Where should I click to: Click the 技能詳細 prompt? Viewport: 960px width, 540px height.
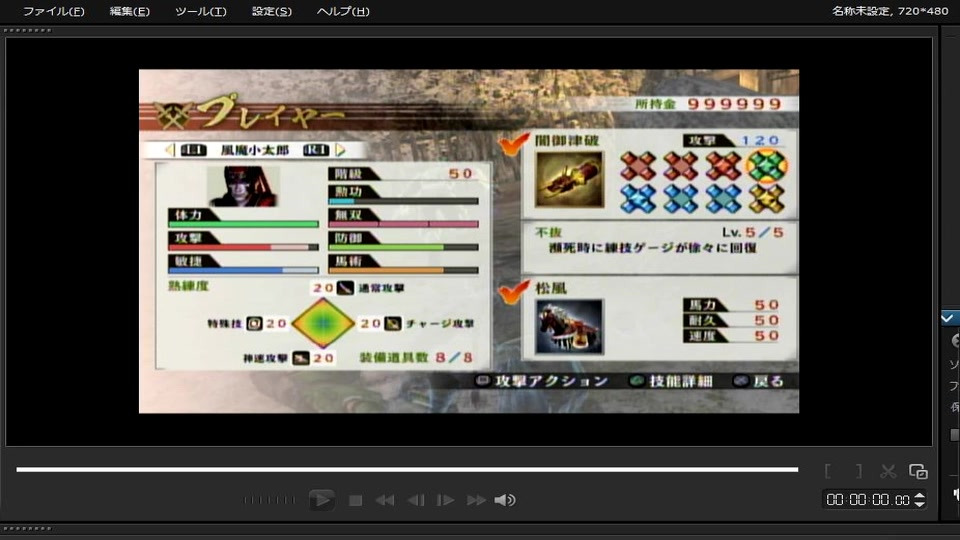tap(672, 381)
